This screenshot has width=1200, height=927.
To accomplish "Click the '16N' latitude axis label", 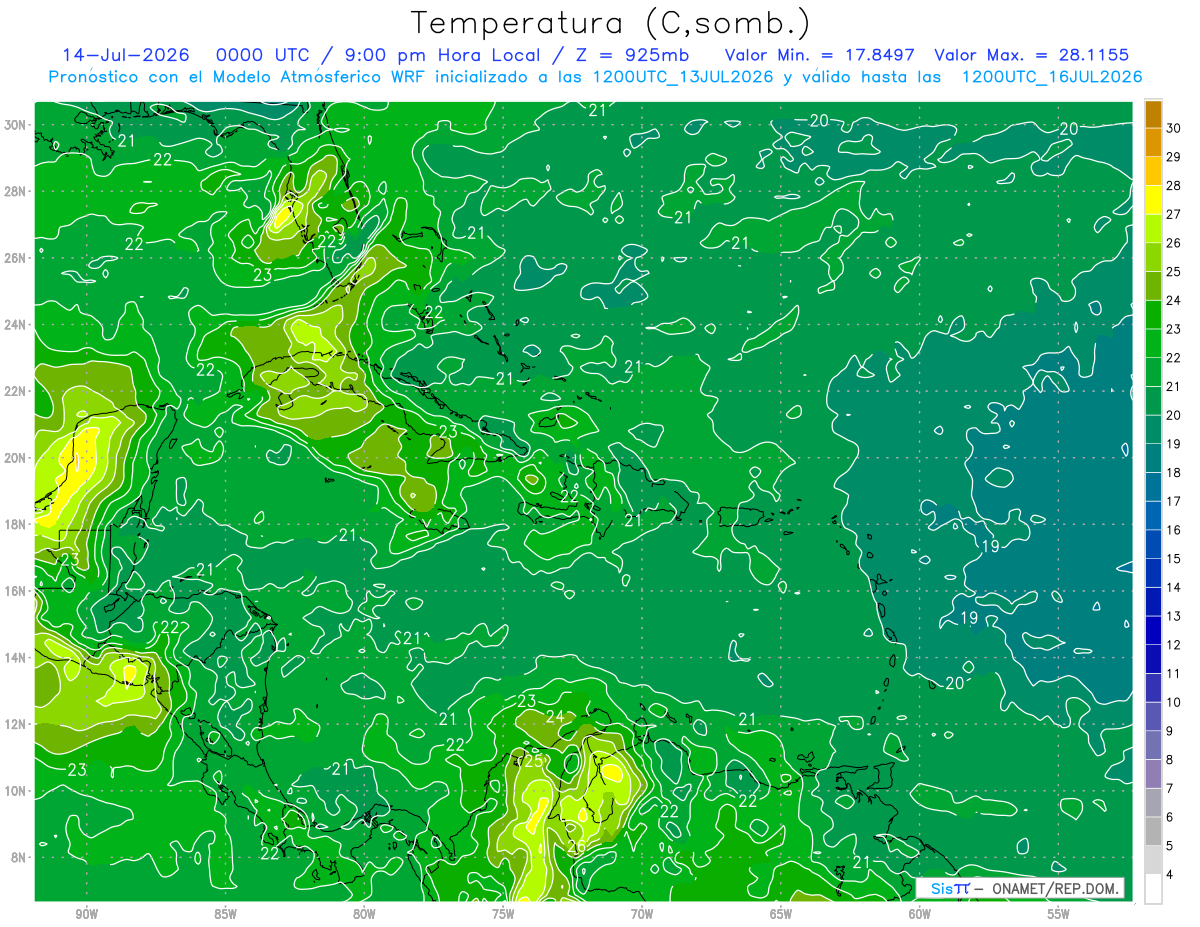I will click(x=17, y=591).
